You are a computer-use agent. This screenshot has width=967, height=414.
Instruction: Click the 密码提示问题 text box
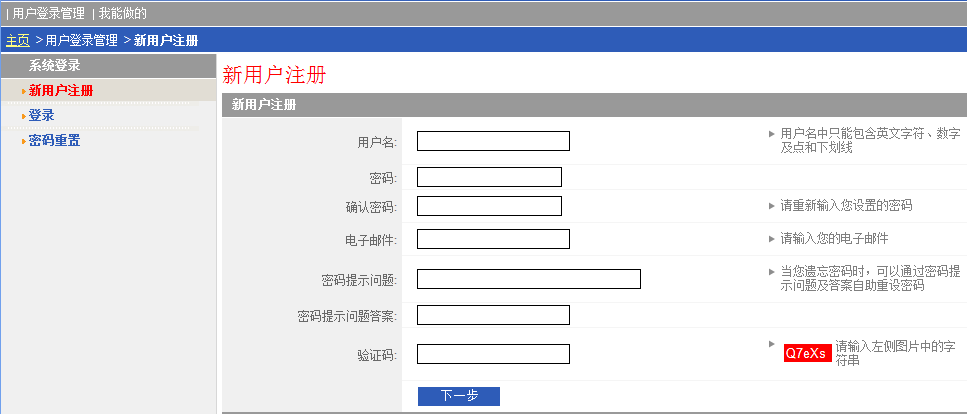click(x=528, y=279)
